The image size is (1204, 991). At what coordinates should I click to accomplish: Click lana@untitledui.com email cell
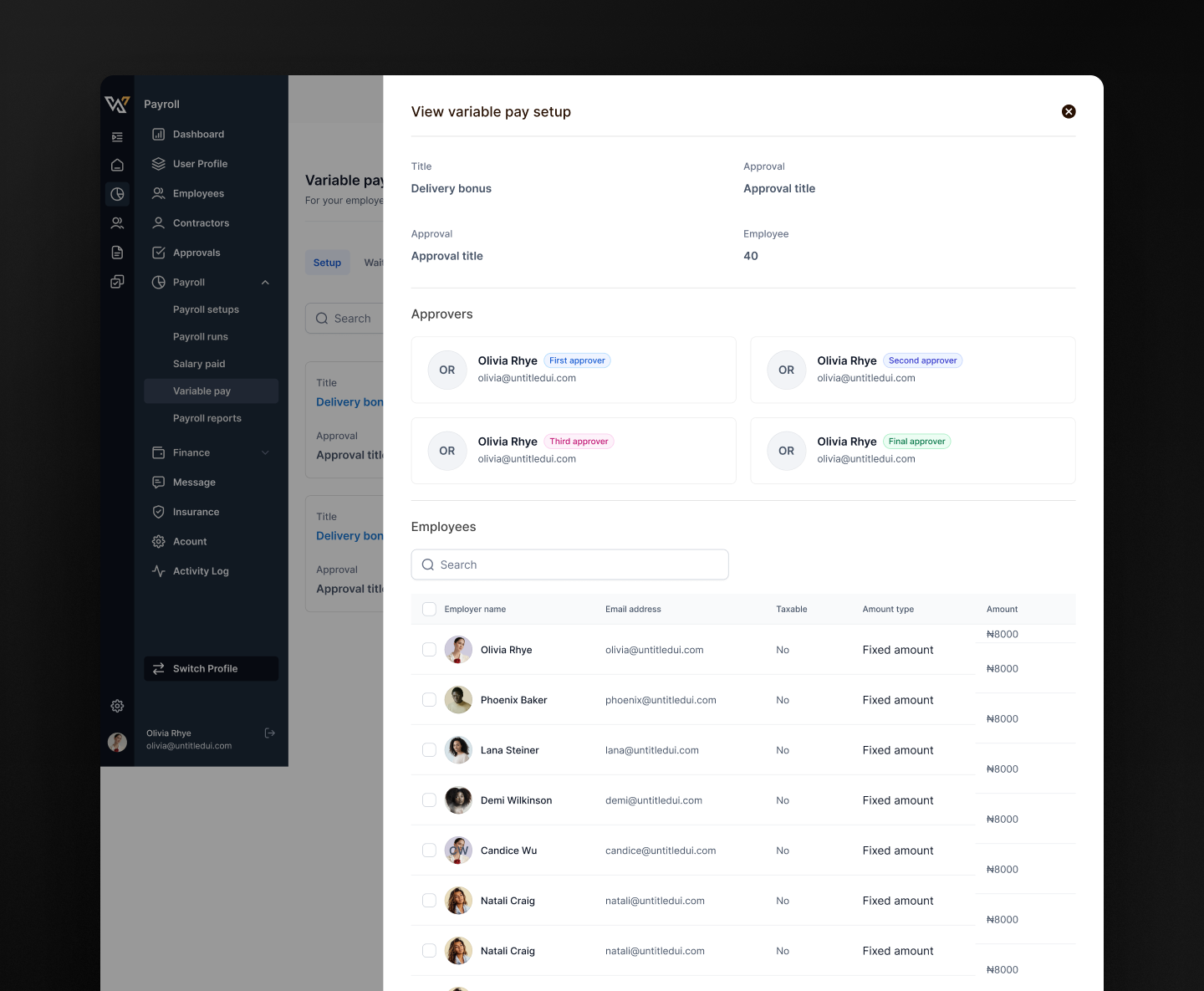tap(652, 750)
